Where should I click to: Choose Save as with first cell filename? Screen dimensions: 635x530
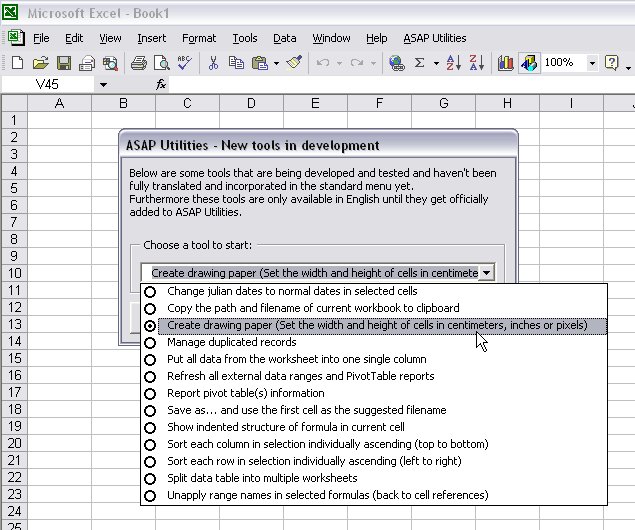click(374, 410)
